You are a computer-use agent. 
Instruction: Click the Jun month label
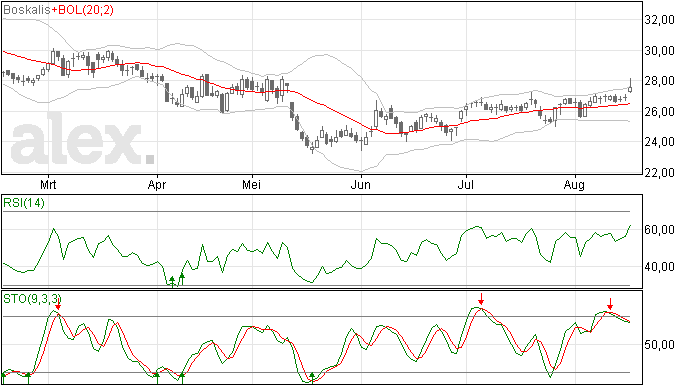click(x=360, y=184)
